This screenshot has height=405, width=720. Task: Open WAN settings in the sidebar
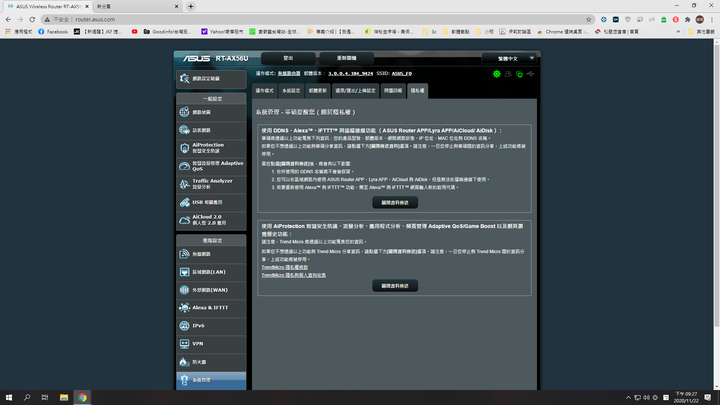click(211, 290)
